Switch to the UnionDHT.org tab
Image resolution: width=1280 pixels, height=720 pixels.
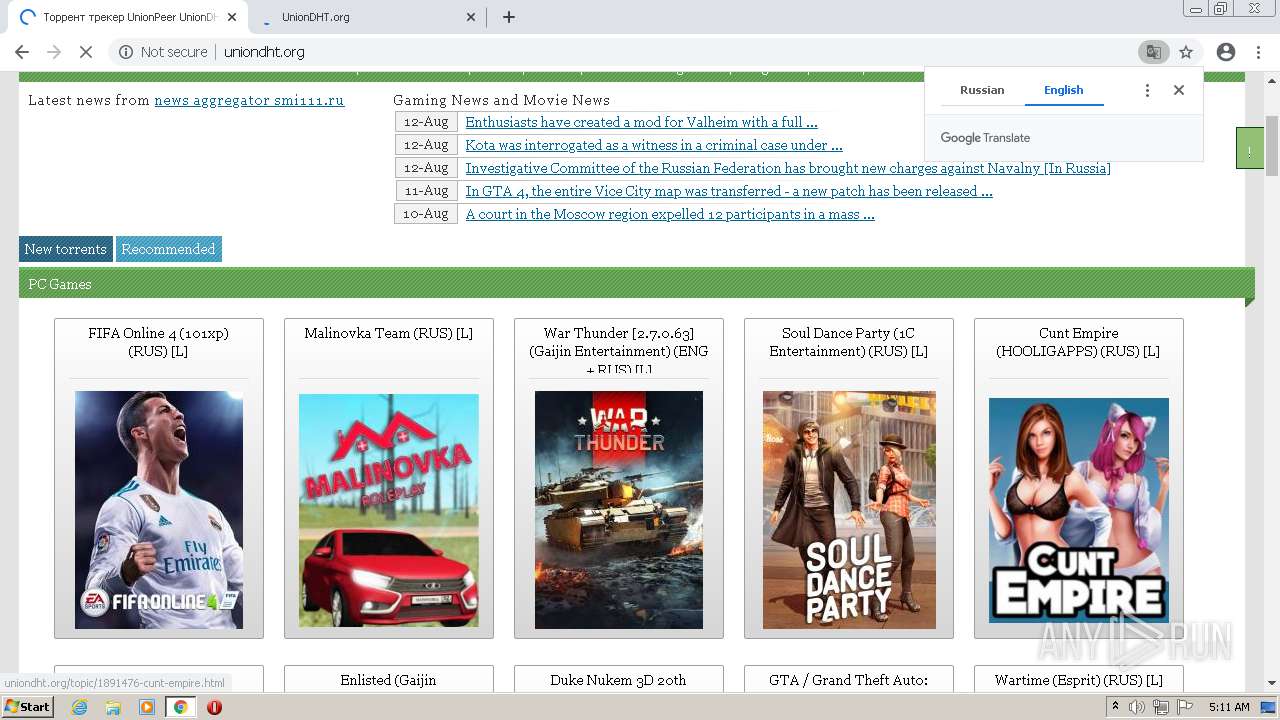coord(367,17)
